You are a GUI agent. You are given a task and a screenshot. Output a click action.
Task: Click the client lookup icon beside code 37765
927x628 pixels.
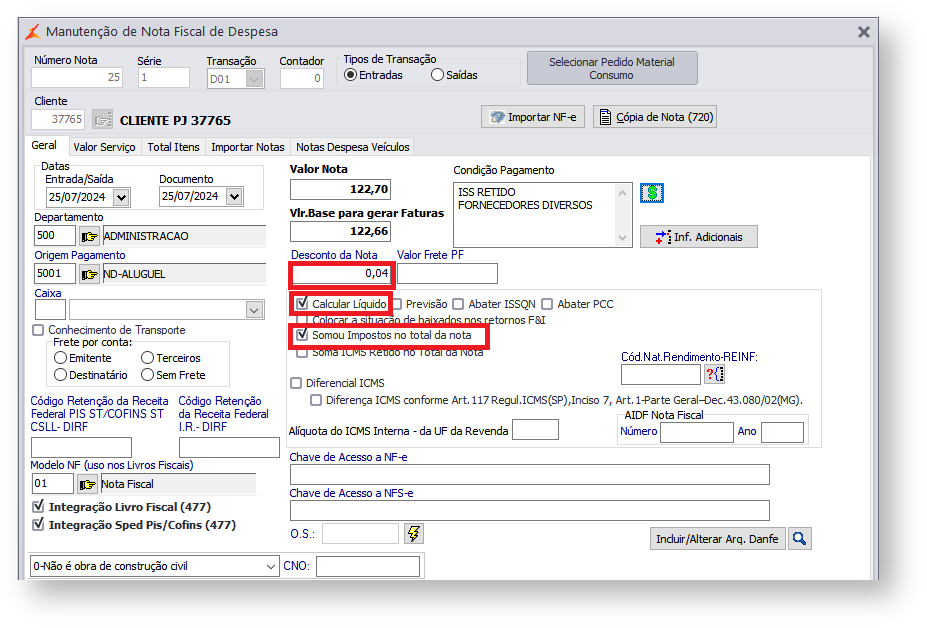pyautogui.click(x=102, y=120)
